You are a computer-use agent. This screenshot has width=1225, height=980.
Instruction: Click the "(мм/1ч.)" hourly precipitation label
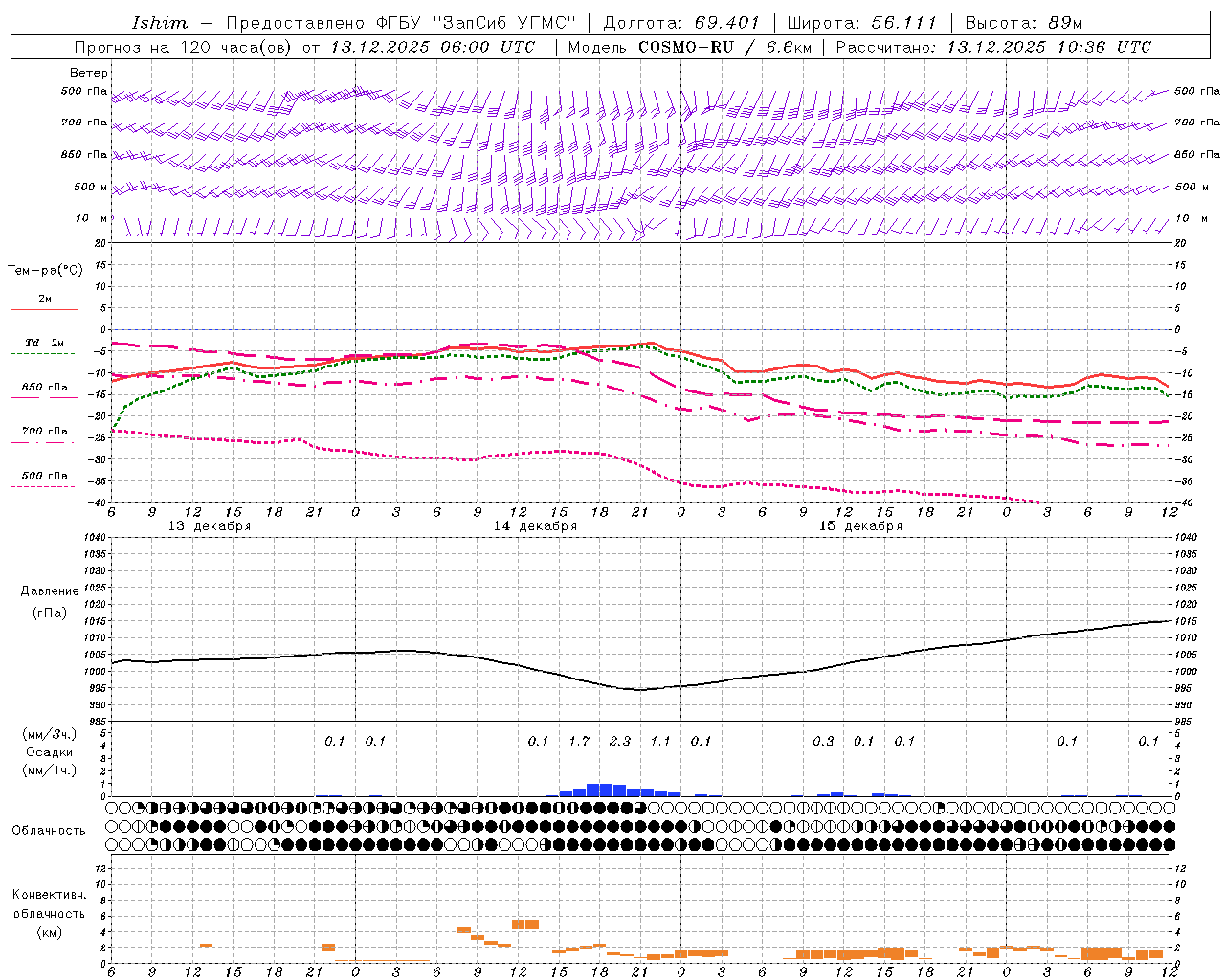(x=49, y=771)
